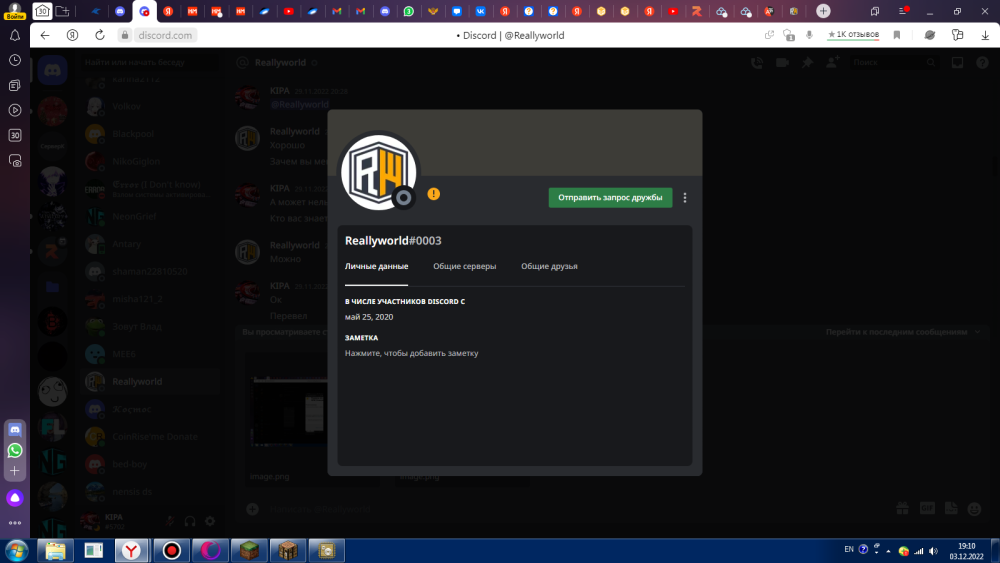Click the Reallyworld profile avatar image
1000x563 pixels.
tap(378, 172)
